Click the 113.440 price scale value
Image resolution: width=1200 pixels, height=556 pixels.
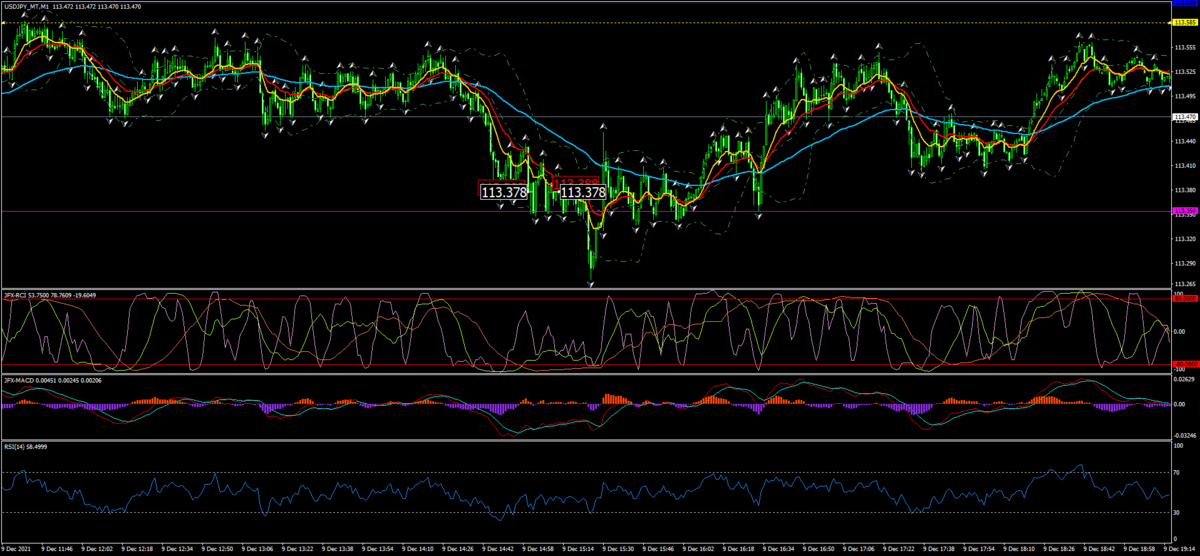click(x=1184, y=141)
